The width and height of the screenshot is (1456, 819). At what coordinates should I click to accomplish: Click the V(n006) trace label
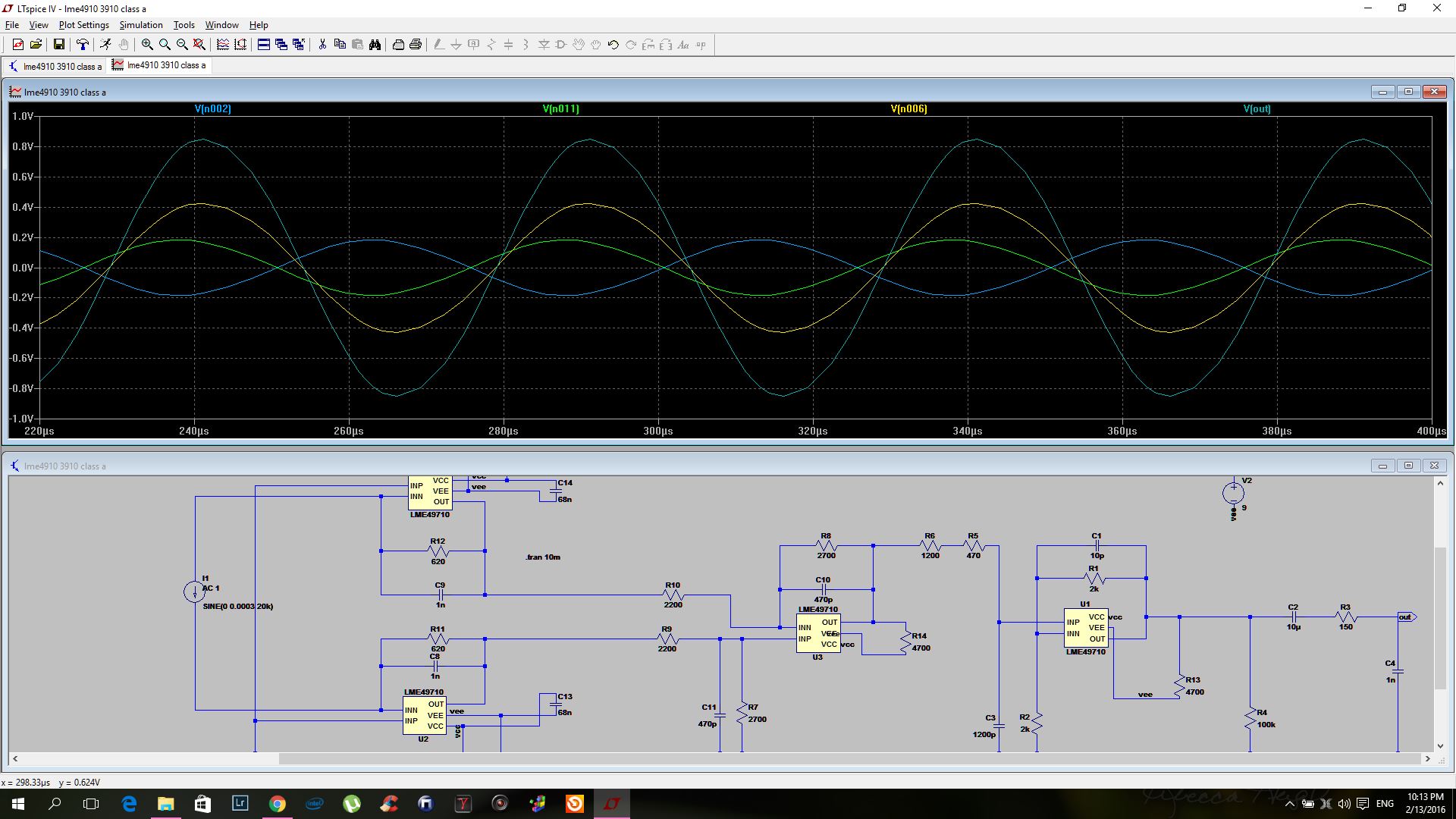(x=908, y=109)
